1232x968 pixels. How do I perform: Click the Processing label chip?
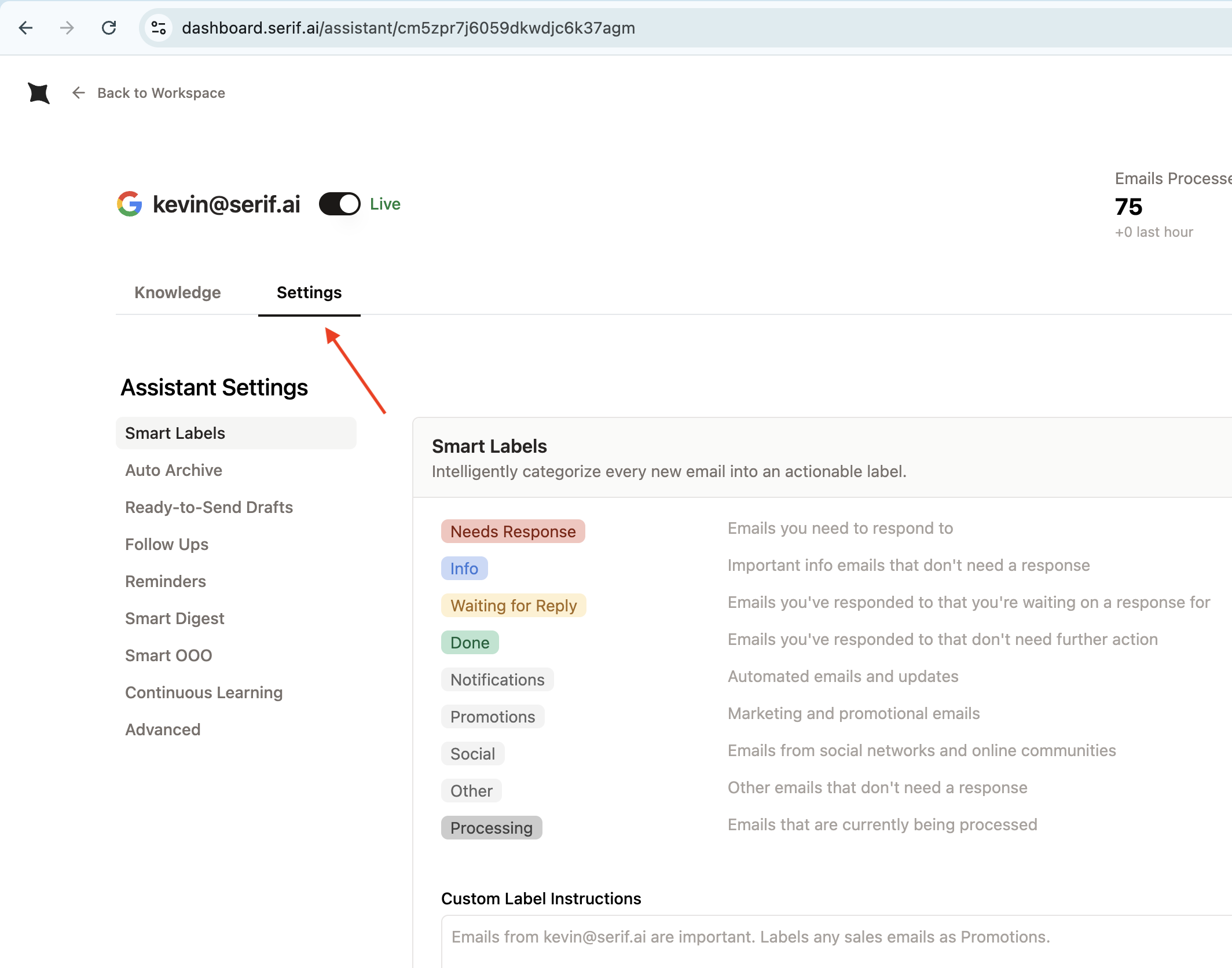click(492, 828)
